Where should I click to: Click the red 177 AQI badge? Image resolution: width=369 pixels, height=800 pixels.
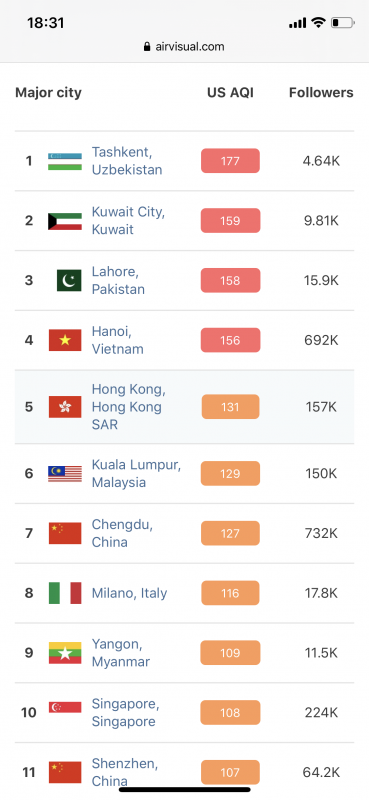[230, 161]
